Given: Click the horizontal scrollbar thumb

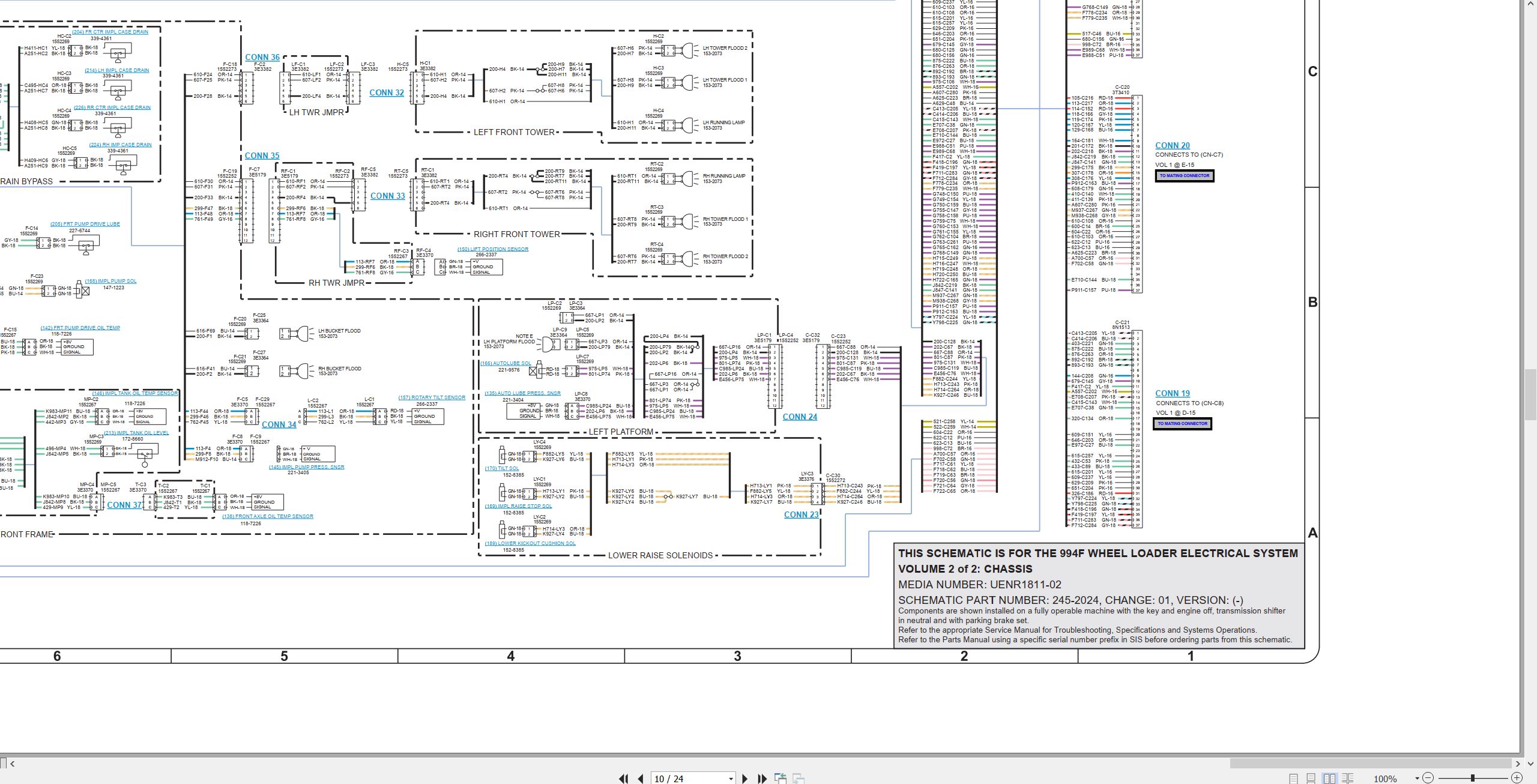Looking at the screenshot, I should tap(1370, 764).
